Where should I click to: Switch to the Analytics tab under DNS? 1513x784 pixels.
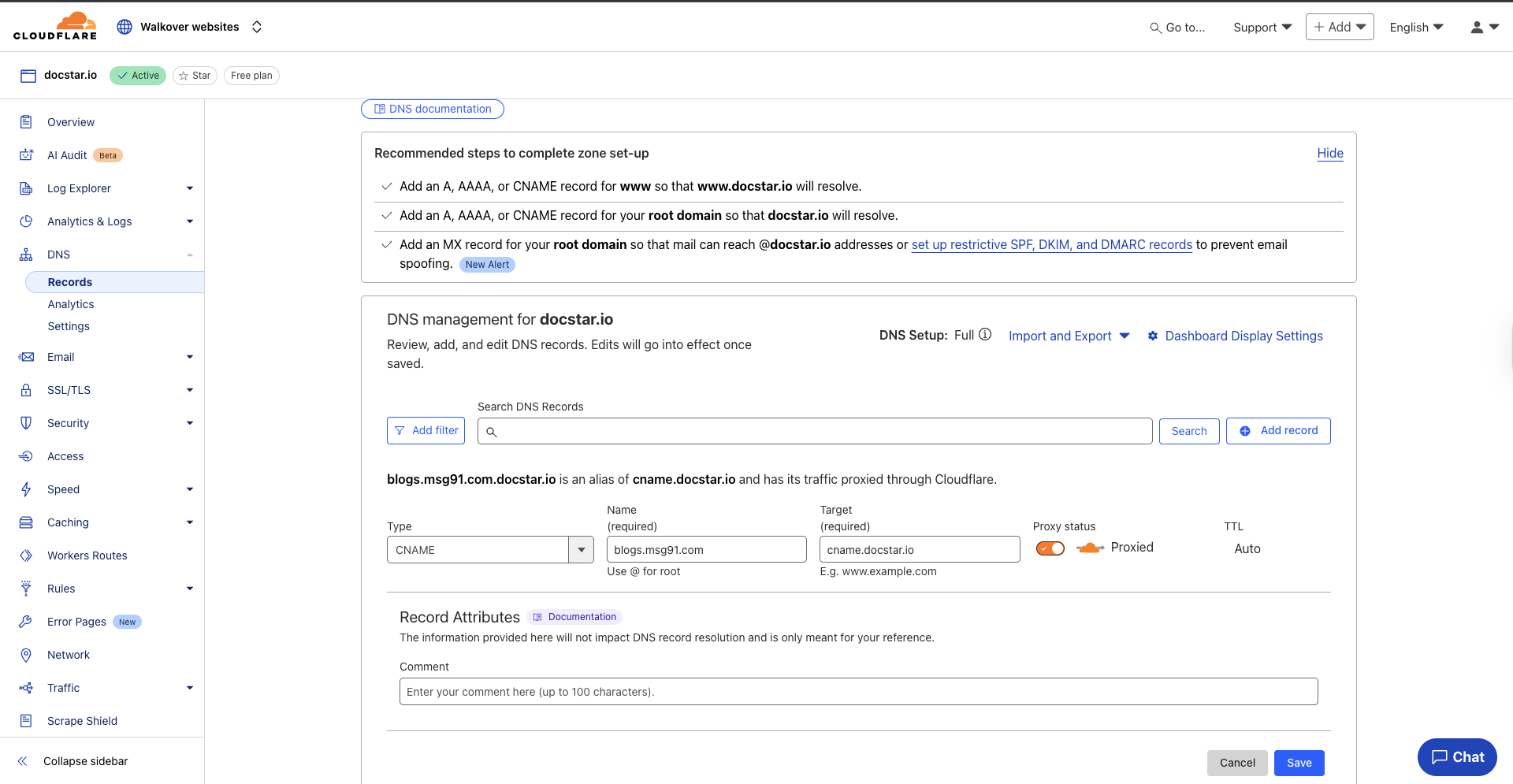point(70,303)
